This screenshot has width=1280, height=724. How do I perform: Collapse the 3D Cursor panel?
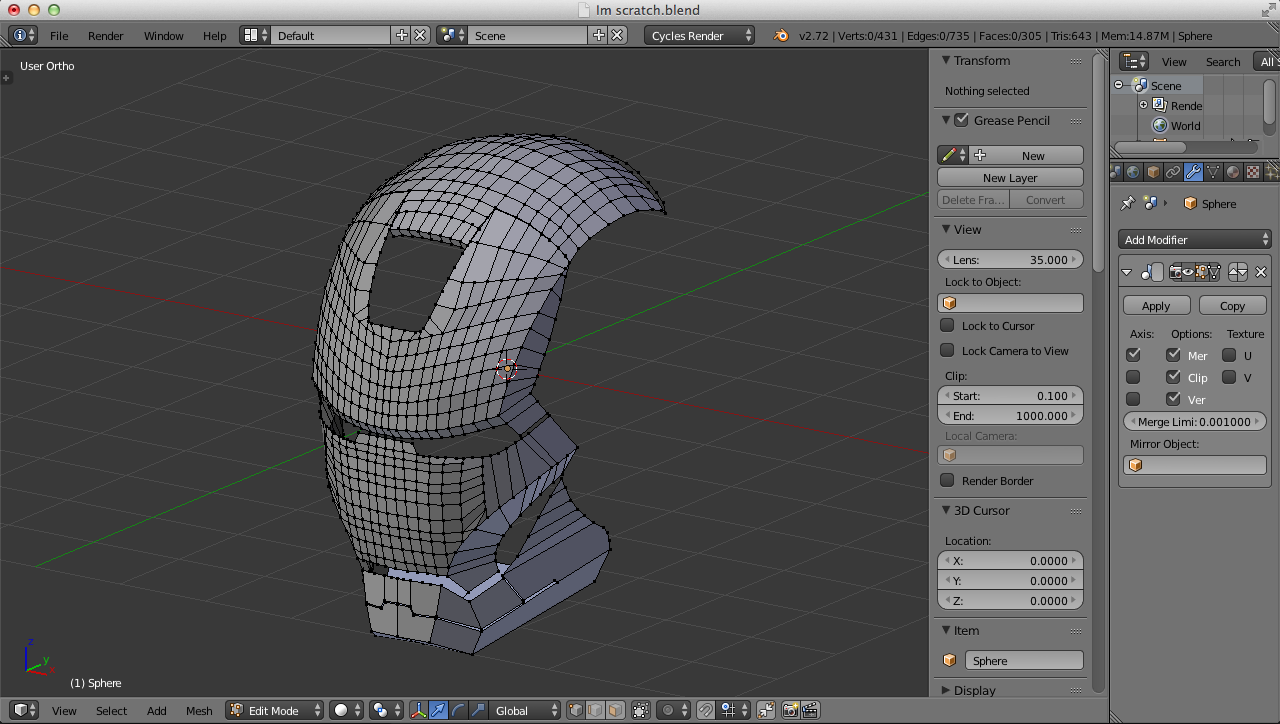click(x=946, y=510)
